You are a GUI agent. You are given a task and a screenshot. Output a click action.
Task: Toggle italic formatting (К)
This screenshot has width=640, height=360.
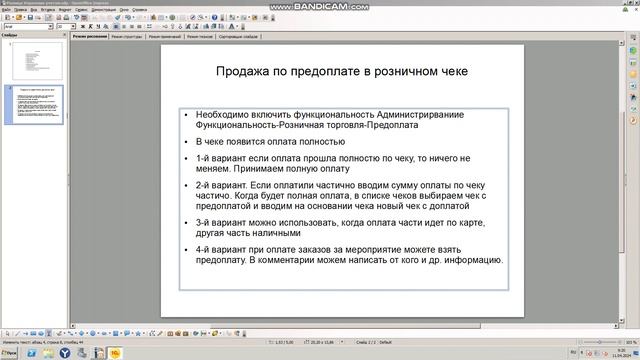pyautogui.click(x=90, y=27)
